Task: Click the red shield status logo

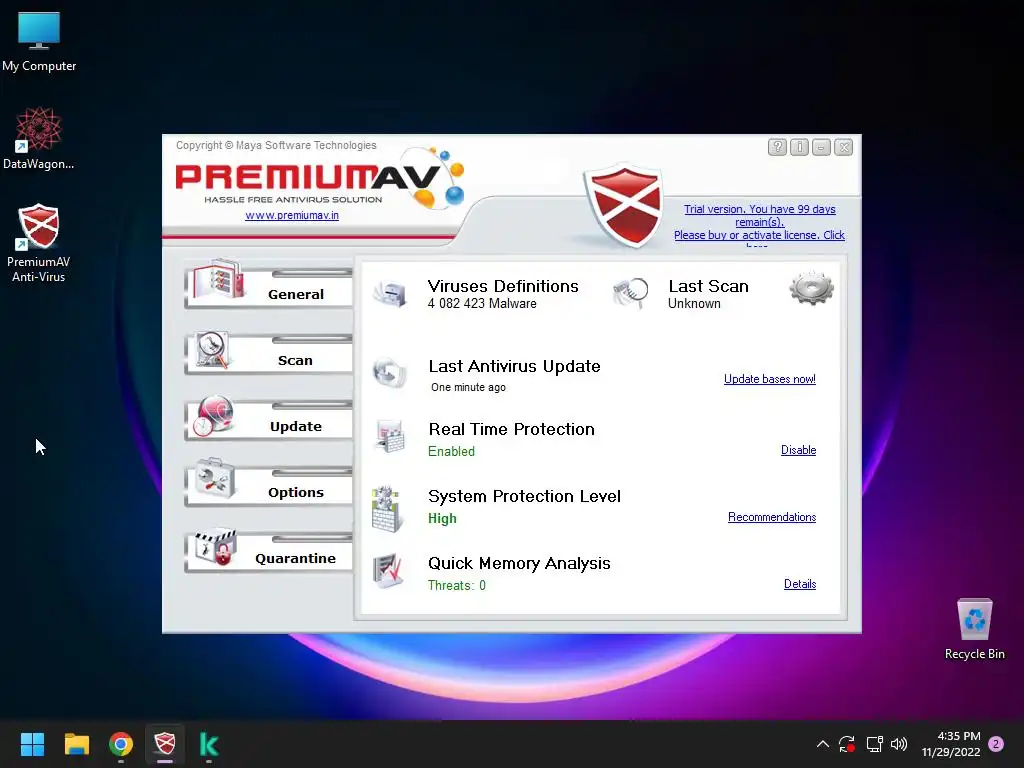Action: pyautogui.click(x=625, y=204)
